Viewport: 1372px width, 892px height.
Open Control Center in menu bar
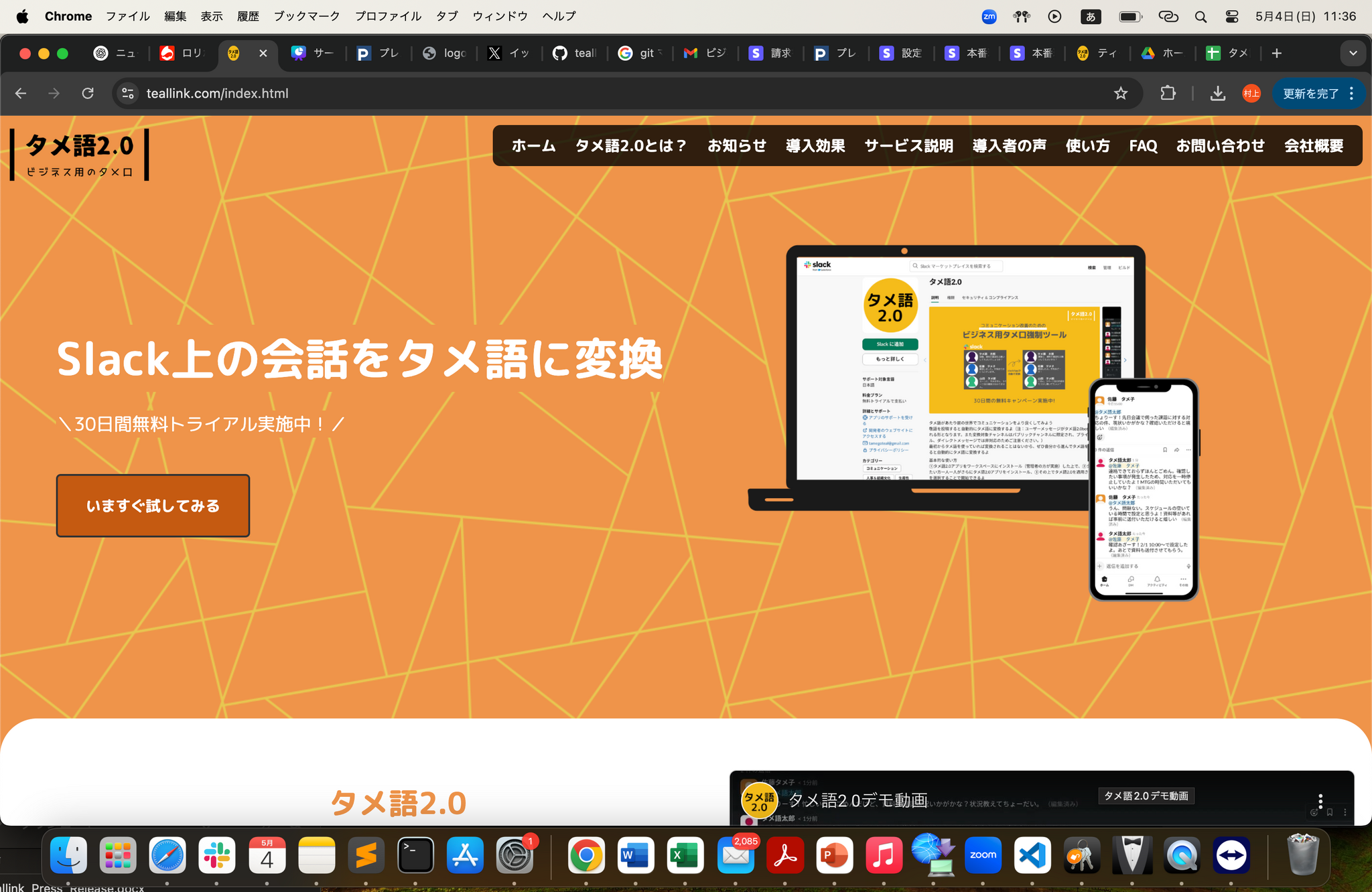[x=1232, y=17]
